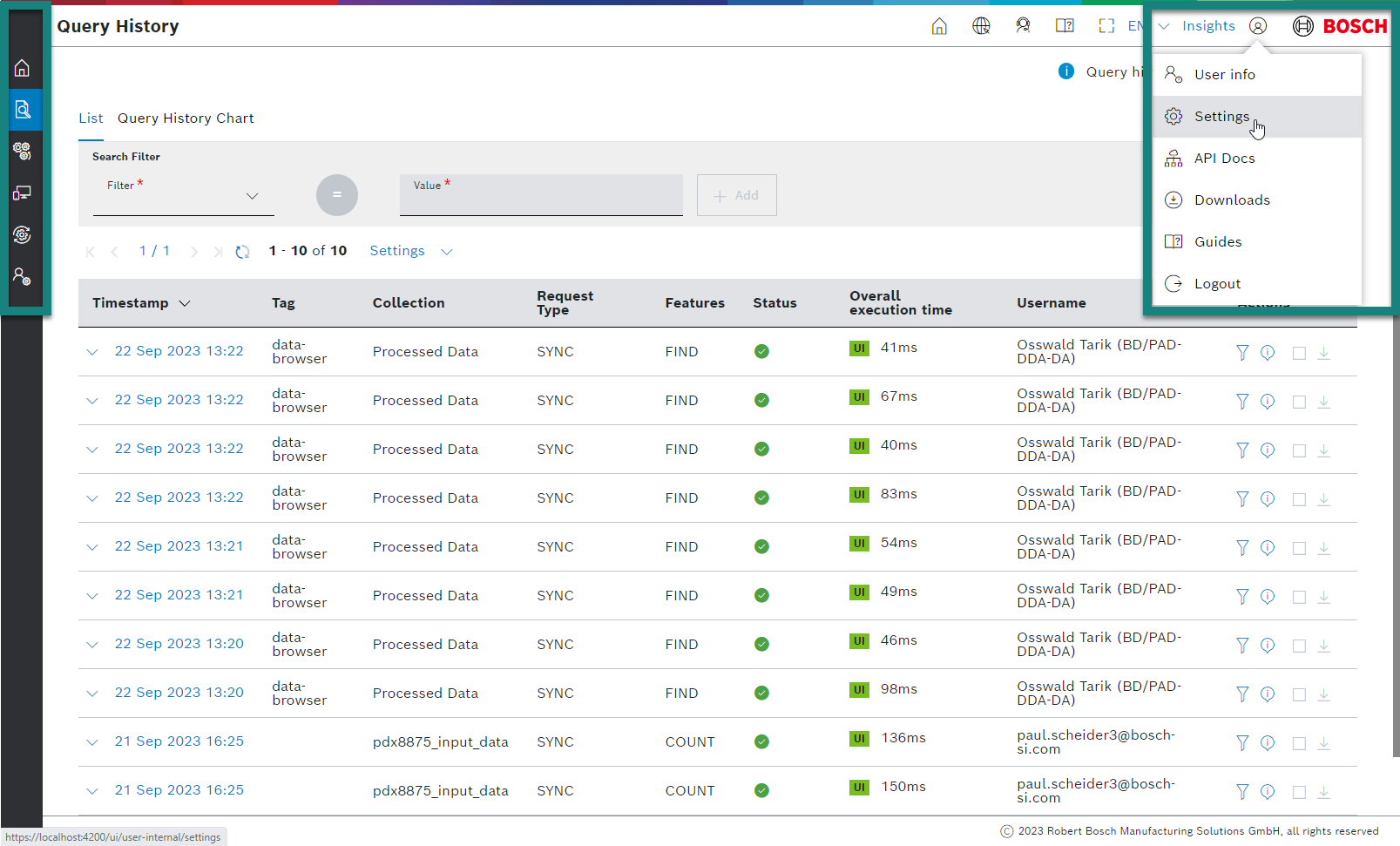The height and width of the screenshot is (846, 1400).
Task: Click the download icon in the 136ms row
Action: coord(1323,743)
